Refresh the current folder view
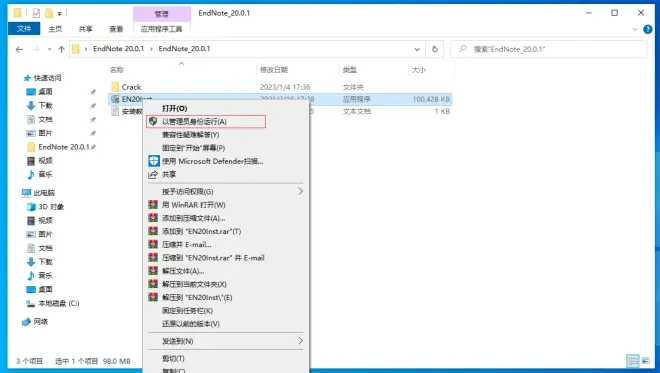Image resolution: width=660 pixels, height=373 pixels. coord(434,49)
